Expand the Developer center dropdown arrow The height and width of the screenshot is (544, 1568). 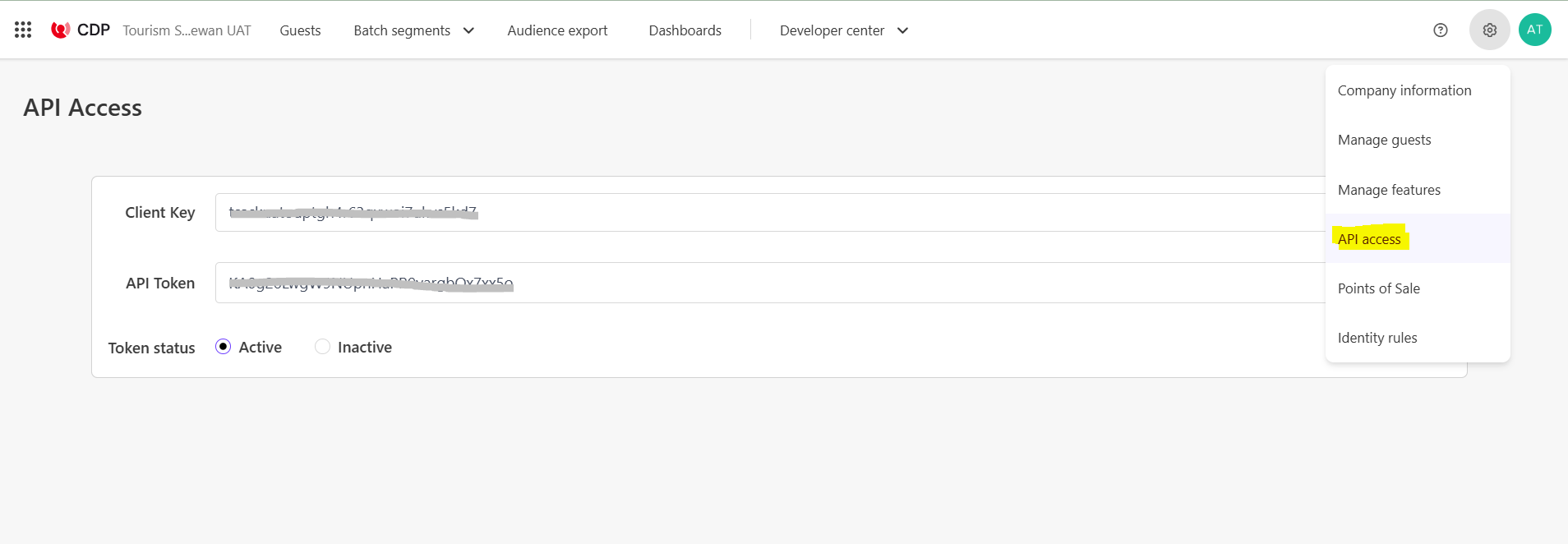(x=902, y=30)
